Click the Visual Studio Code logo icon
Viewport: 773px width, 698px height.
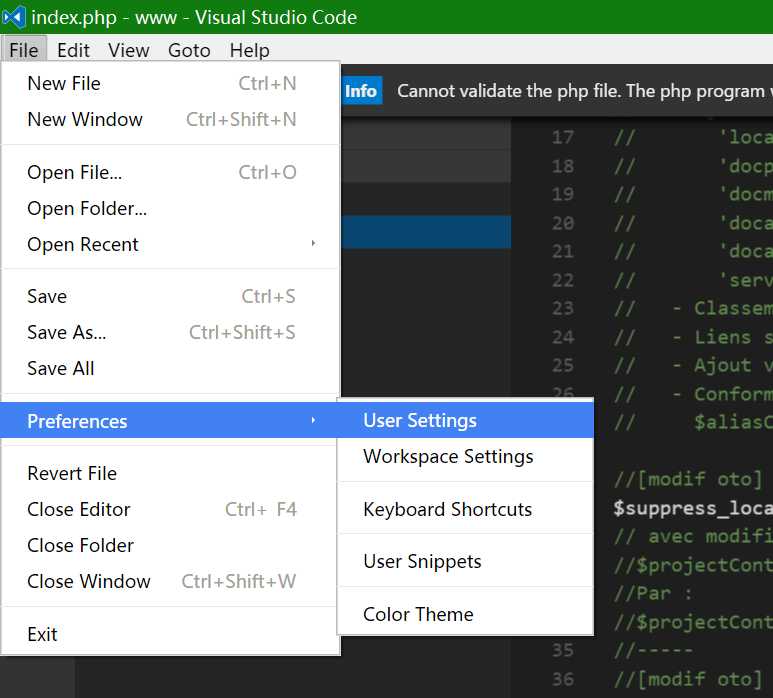tap(13, 17)
